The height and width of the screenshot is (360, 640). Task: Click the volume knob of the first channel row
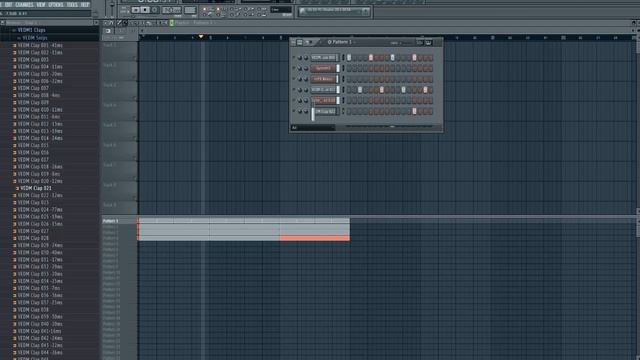(306, 58)
